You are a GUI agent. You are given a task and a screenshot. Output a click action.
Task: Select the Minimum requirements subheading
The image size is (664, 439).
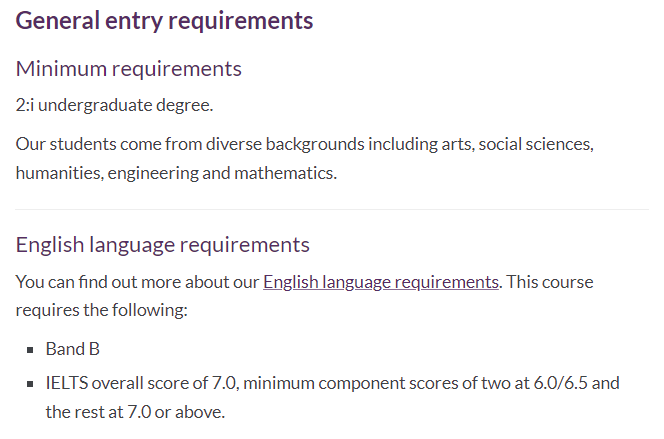pos(129,69)
